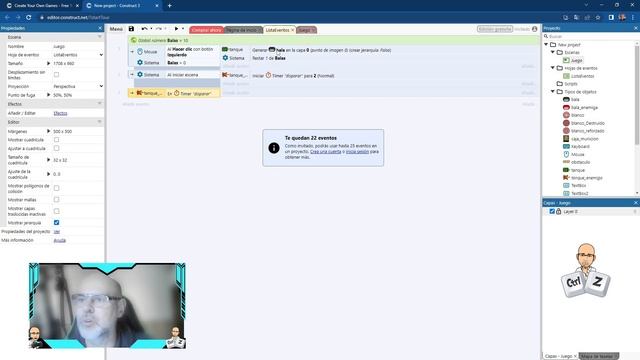This screenshot has height=360, width=640.
Task: Select the Mouse object icon in first event
Action: [x=140, y=52]
